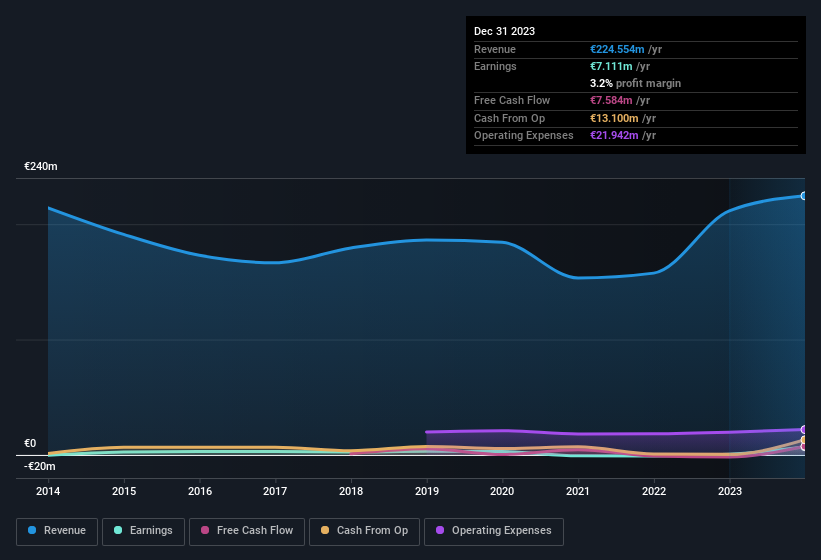
Task: Toggle the Revenue legend button
Action: coord(57,532)
